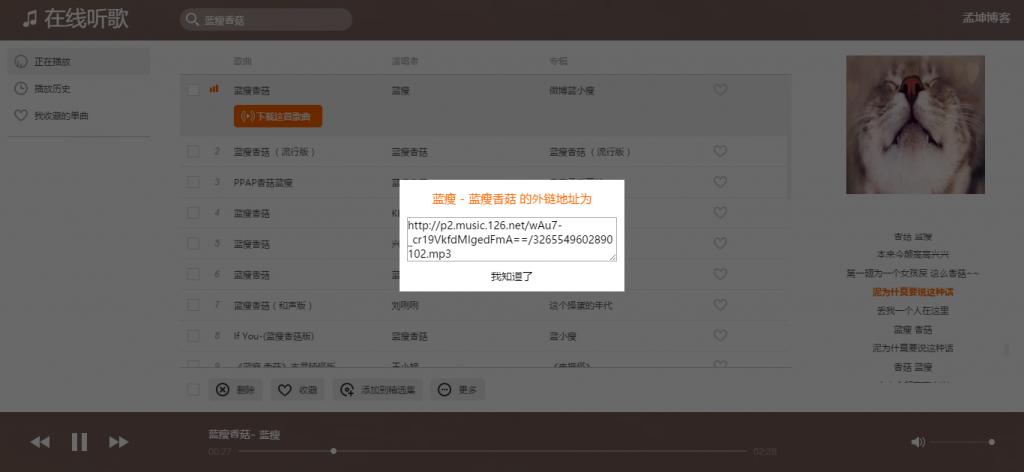
Task: Tick the checkbox on song row 5
Action: point(193,244)
